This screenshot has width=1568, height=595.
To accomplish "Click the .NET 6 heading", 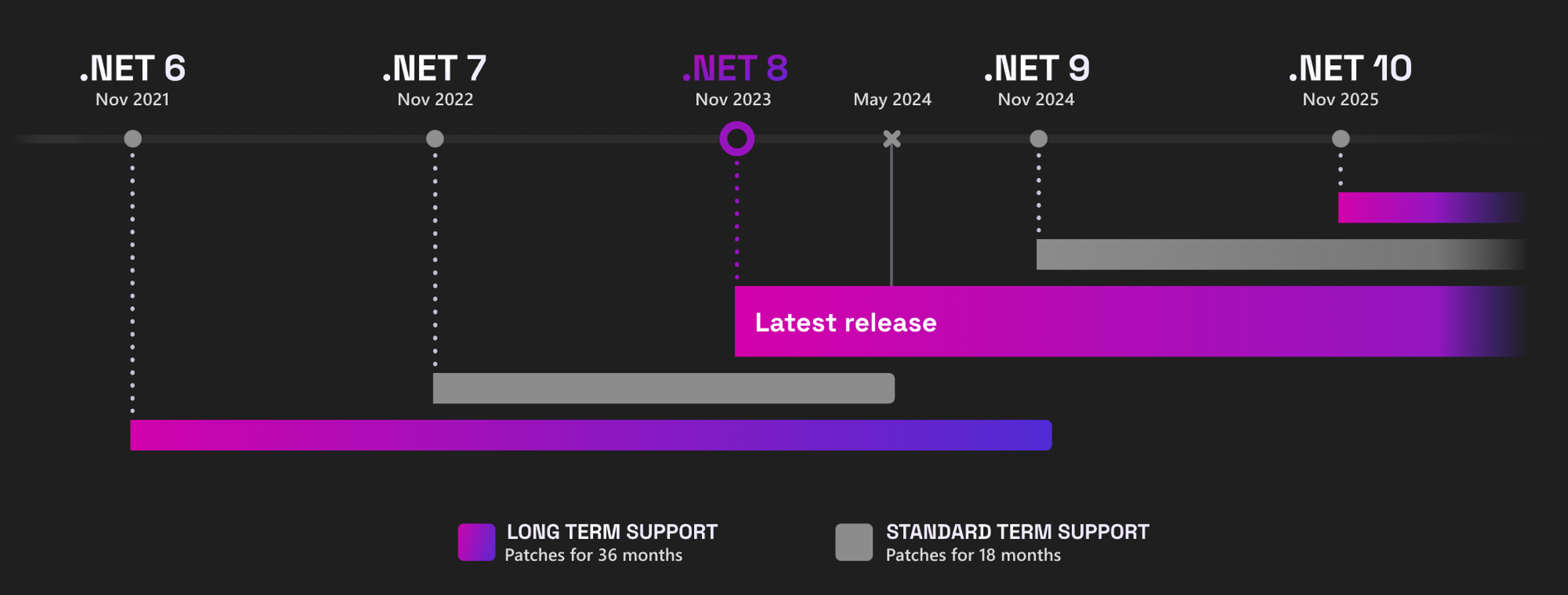I will tap(133, 68).
